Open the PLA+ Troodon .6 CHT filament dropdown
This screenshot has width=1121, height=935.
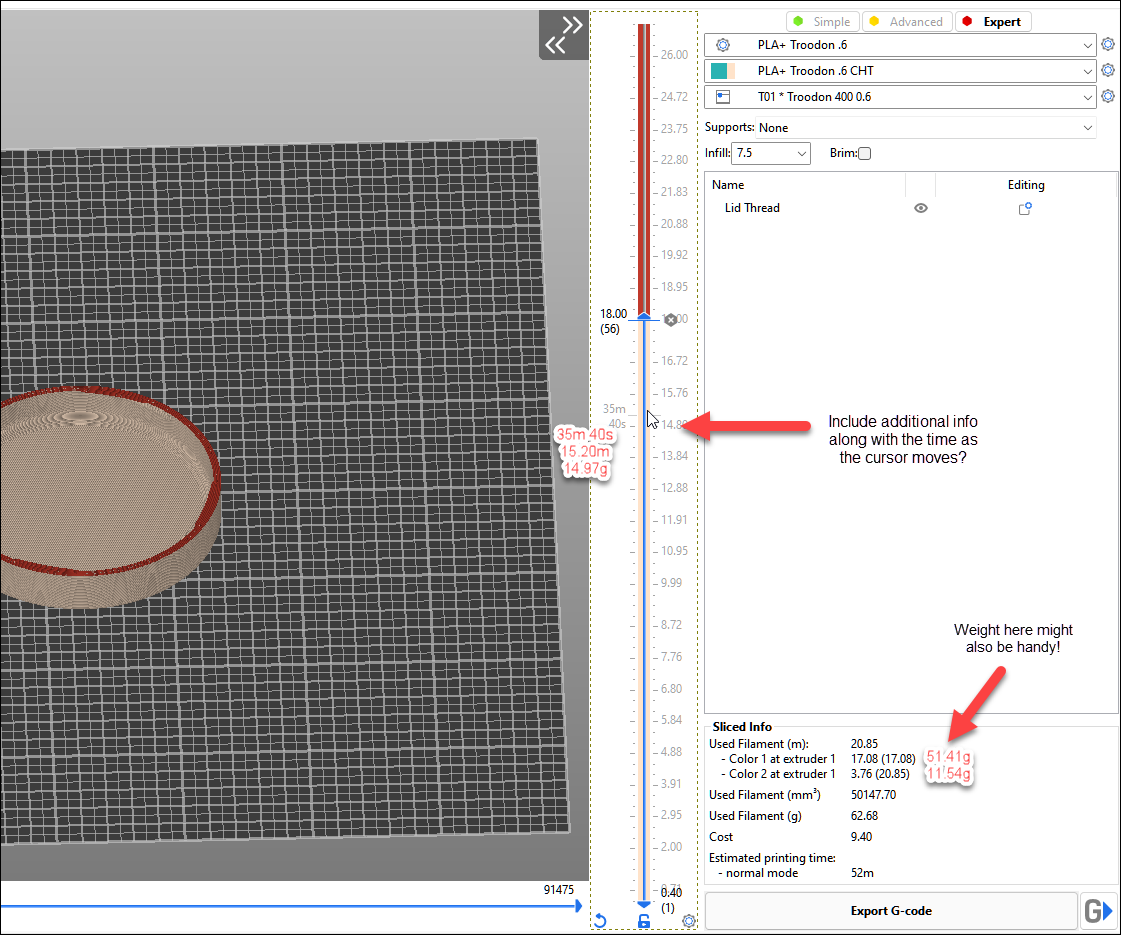900,71
